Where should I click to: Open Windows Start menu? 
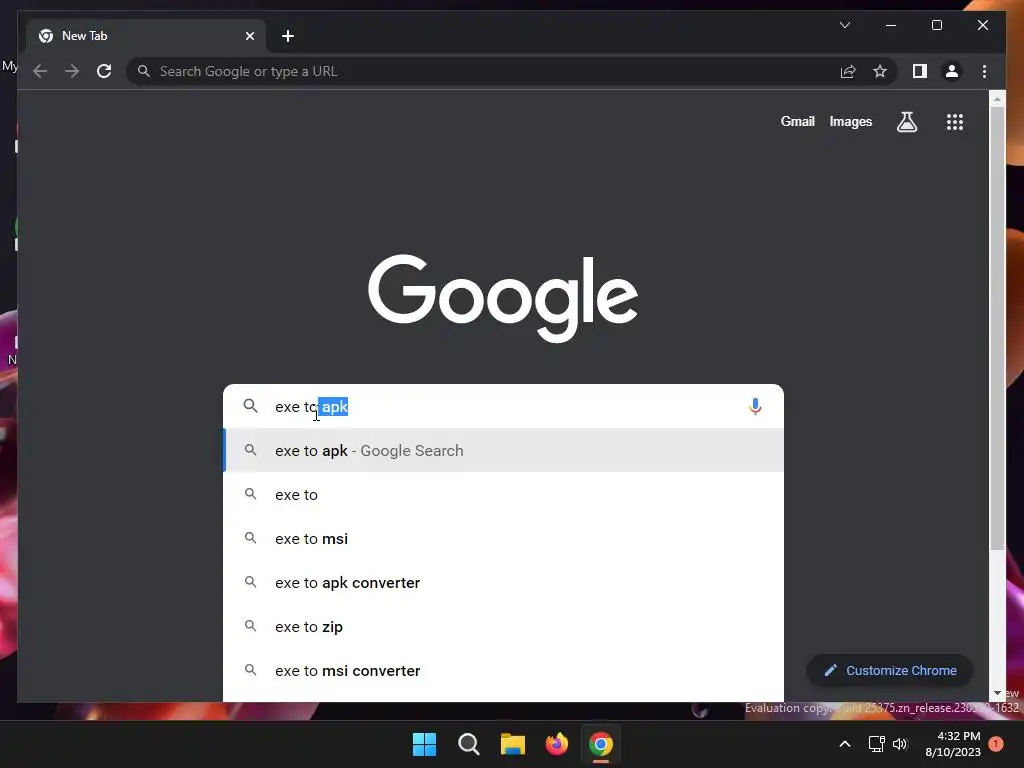(x=424, y=744)
